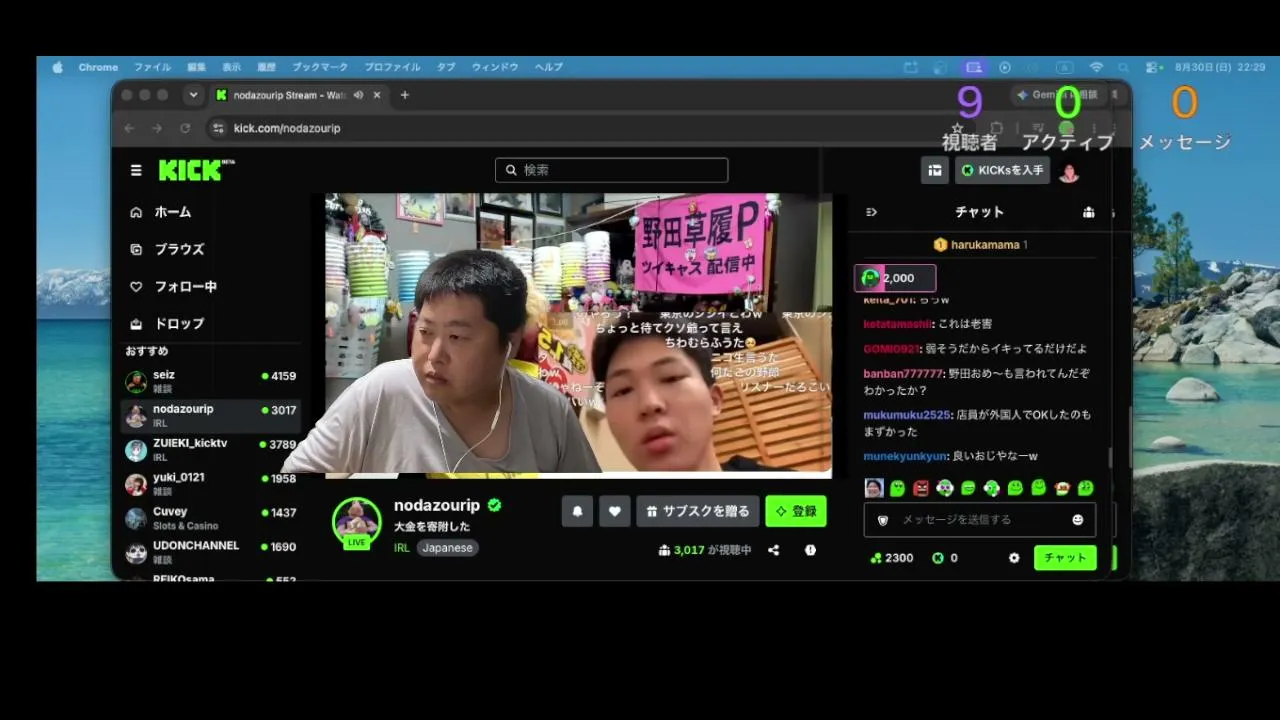Open the 履歴 menu
1280x720 pixels.
(266, 67)
